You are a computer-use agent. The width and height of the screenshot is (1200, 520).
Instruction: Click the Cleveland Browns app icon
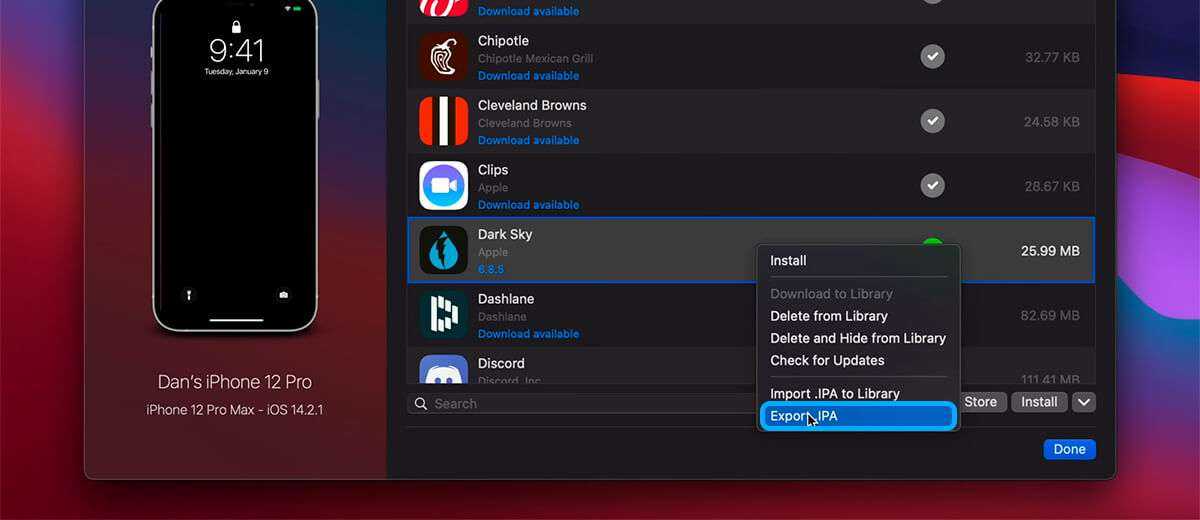pos(443,121)
